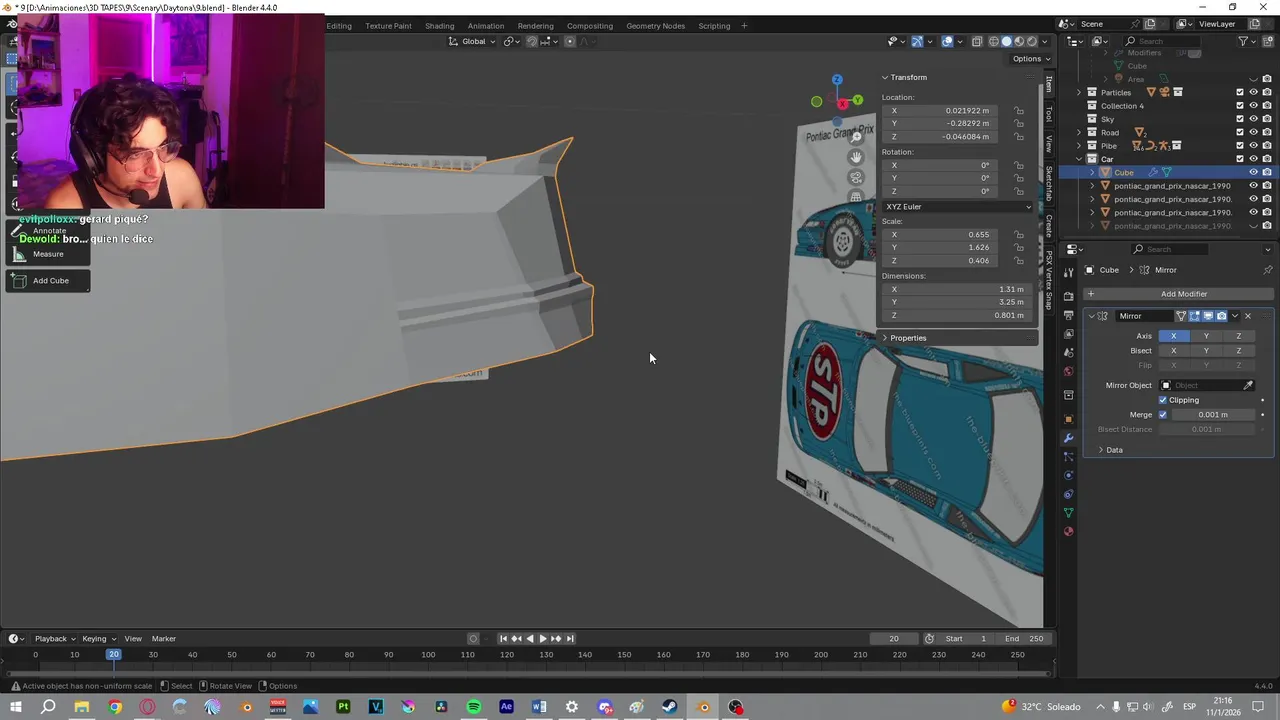The height and width of the screenshot is (720, 1280).
Task: Switch to the Geometry Nodes workspace tab
Action: (655, 26)
